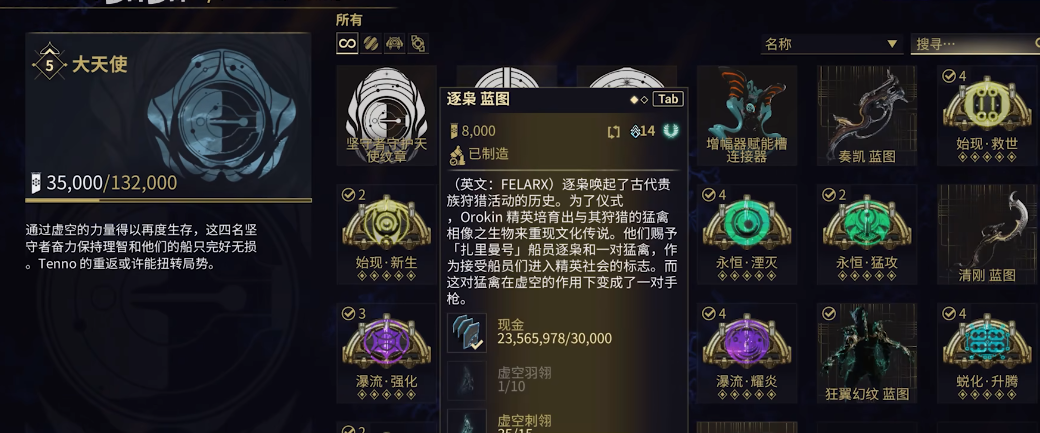Expand the 大天使 rank 5 standing panel
This screenshot has height=433, width=1040.
(168, 117)
